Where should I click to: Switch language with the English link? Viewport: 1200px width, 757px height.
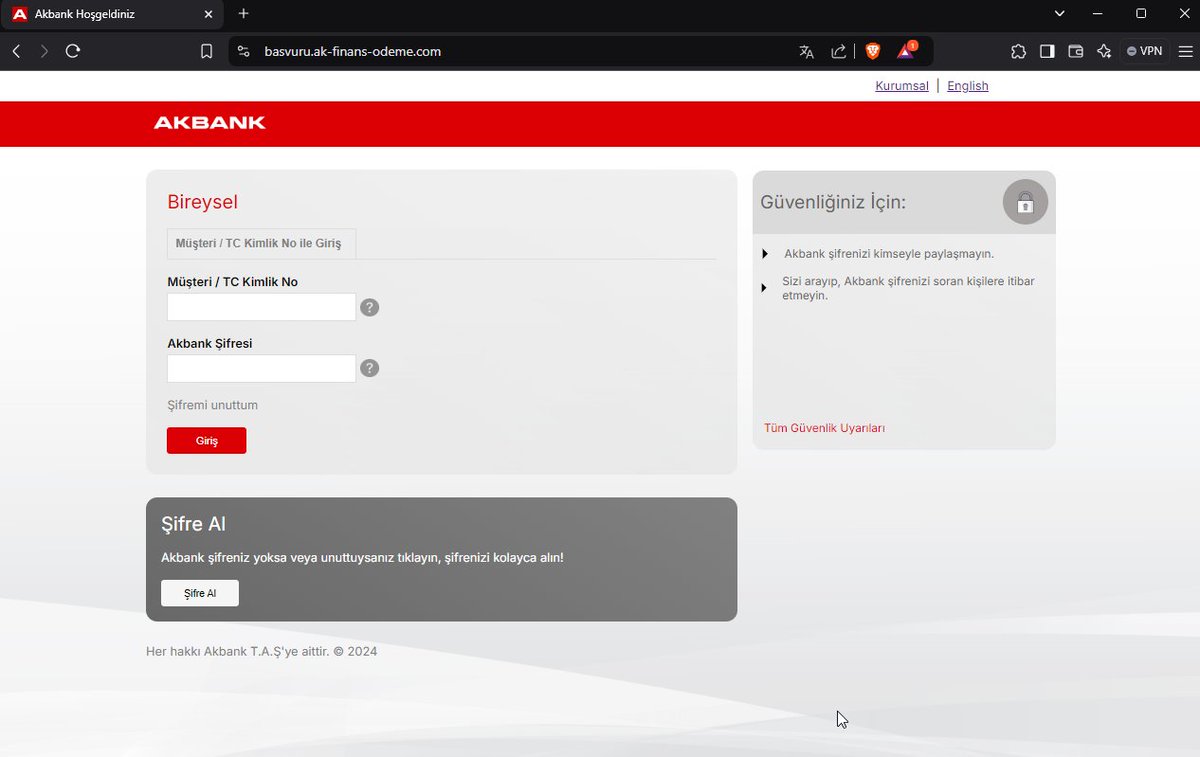click(967, 86)
